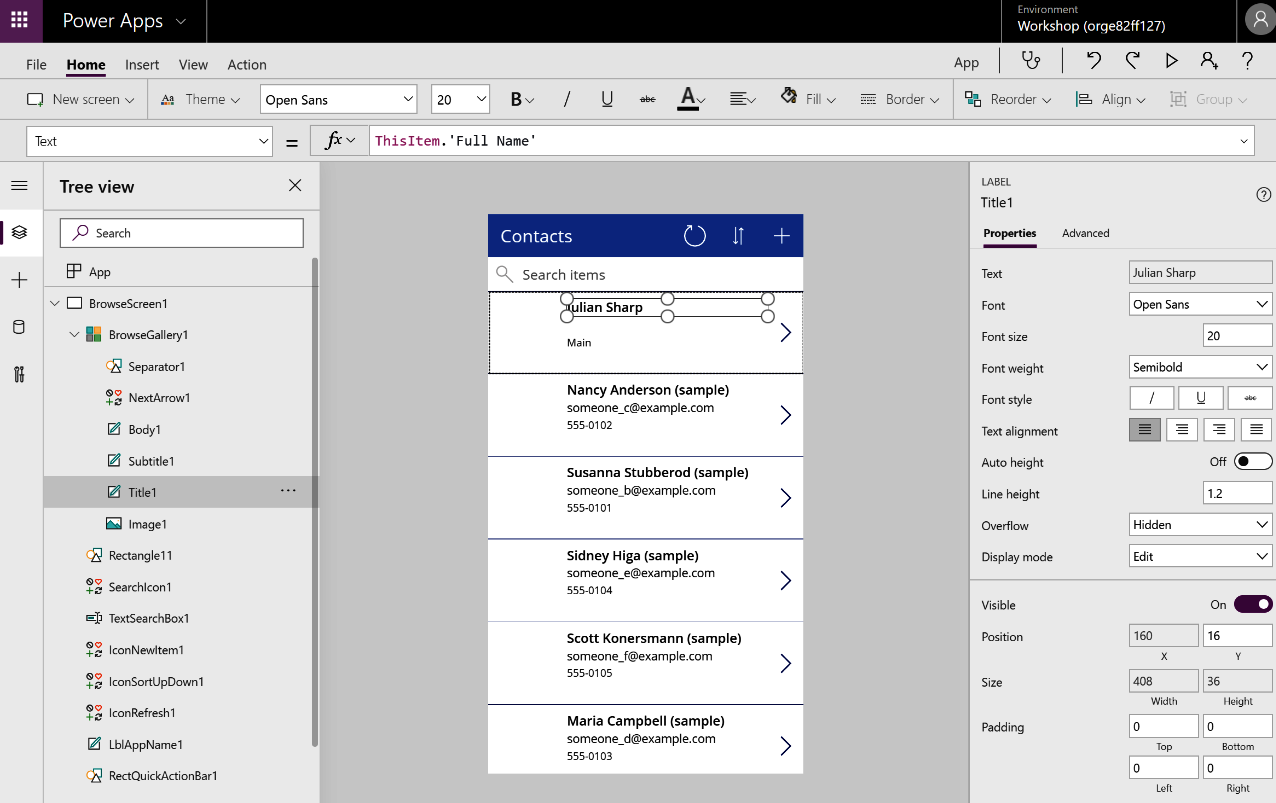Switch to the Advanced properties tab
This screenshot has width=1276, height=803.
point(1086,233)
